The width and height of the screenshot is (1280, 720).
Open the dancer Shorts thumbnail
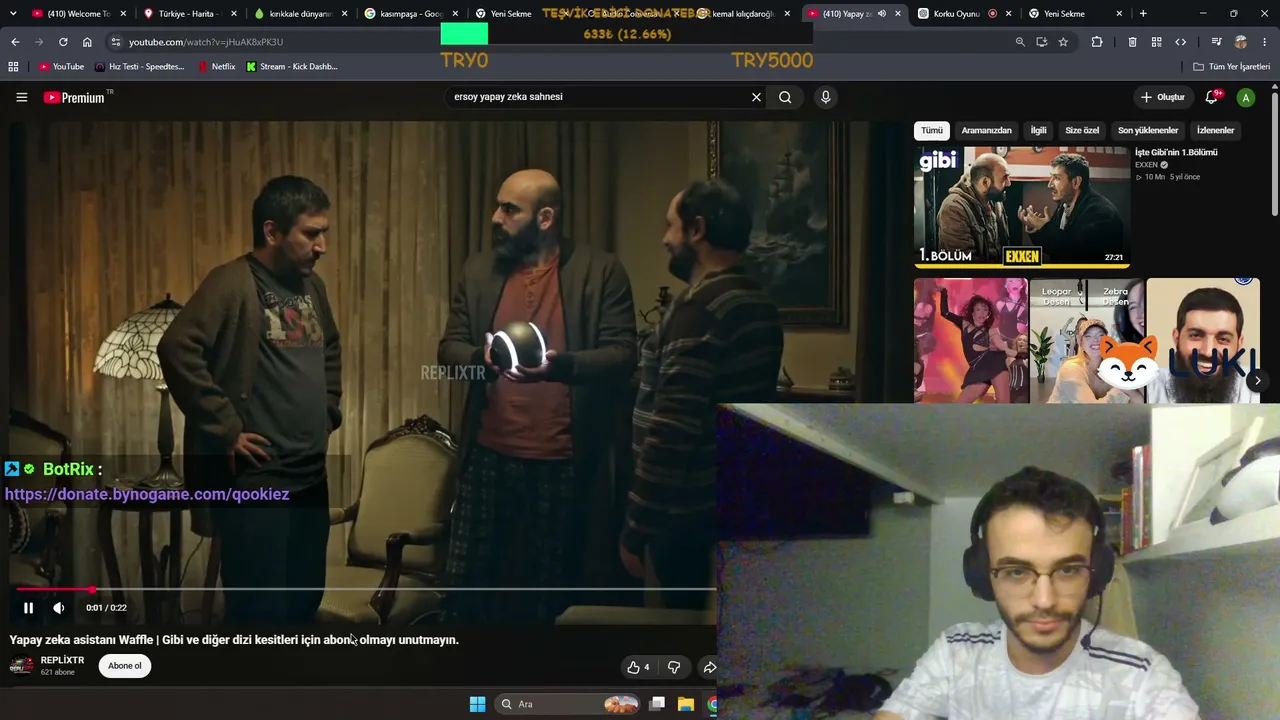coord(970,341)
